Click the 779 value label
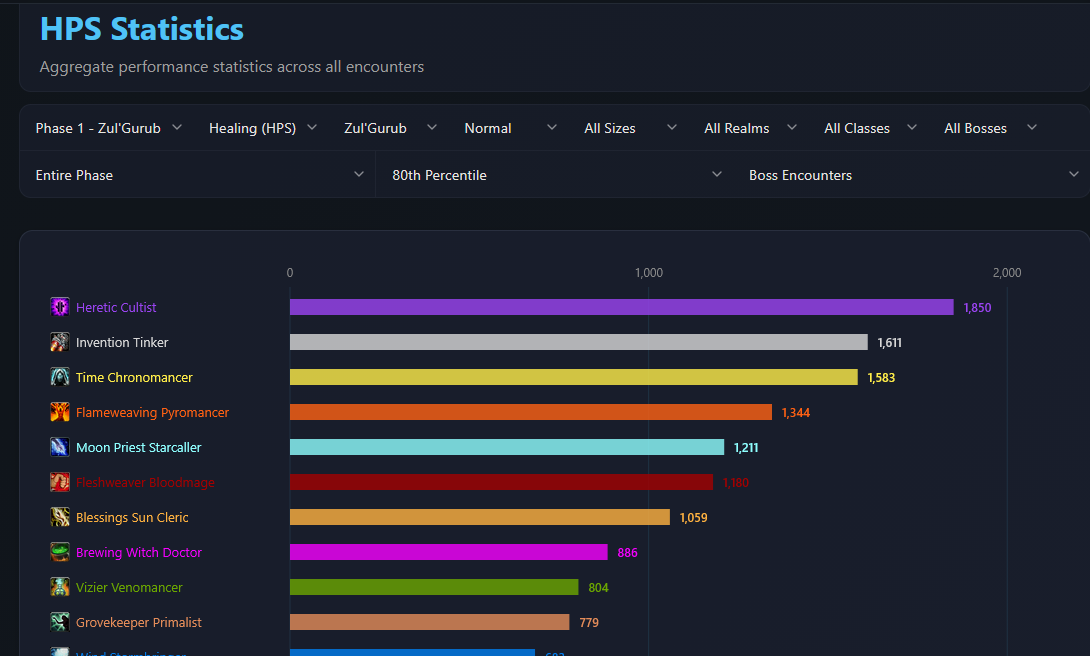The image size is (1090, 656). pos(589,623)
